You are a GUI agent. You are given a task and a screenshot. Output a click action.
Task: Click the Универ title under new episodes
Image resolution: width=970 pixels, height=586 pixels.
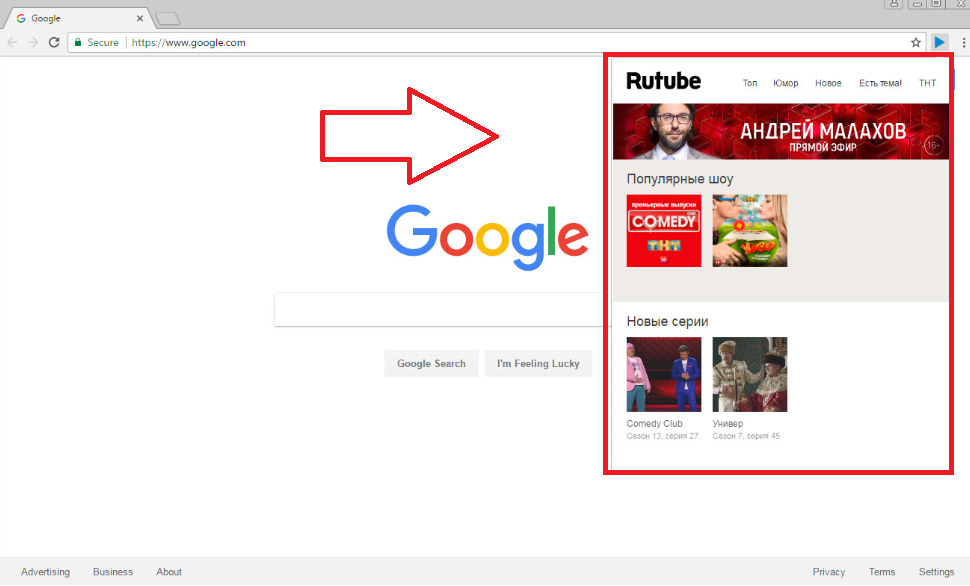coord(728,424)
